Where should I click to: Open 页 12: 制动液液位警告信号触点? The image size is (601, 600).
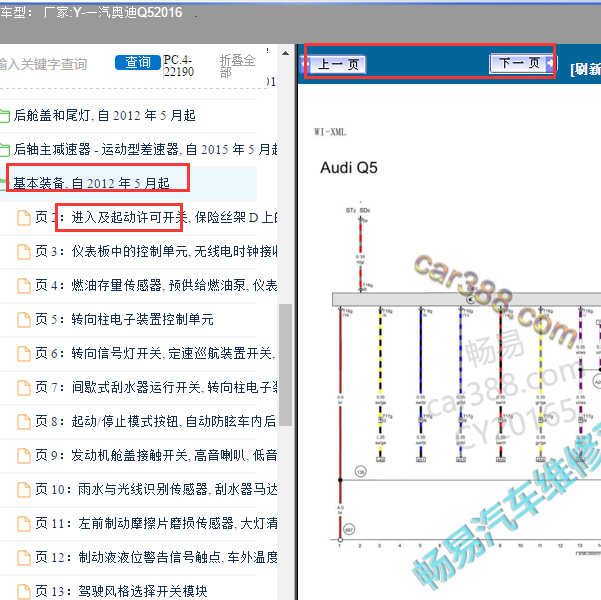156,557
